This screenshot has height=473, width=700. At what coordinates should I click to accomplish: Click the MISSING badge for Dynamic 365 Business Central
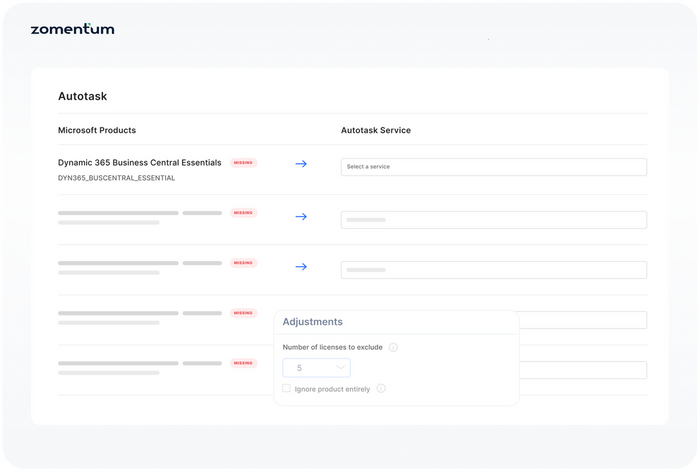[243, 163]
